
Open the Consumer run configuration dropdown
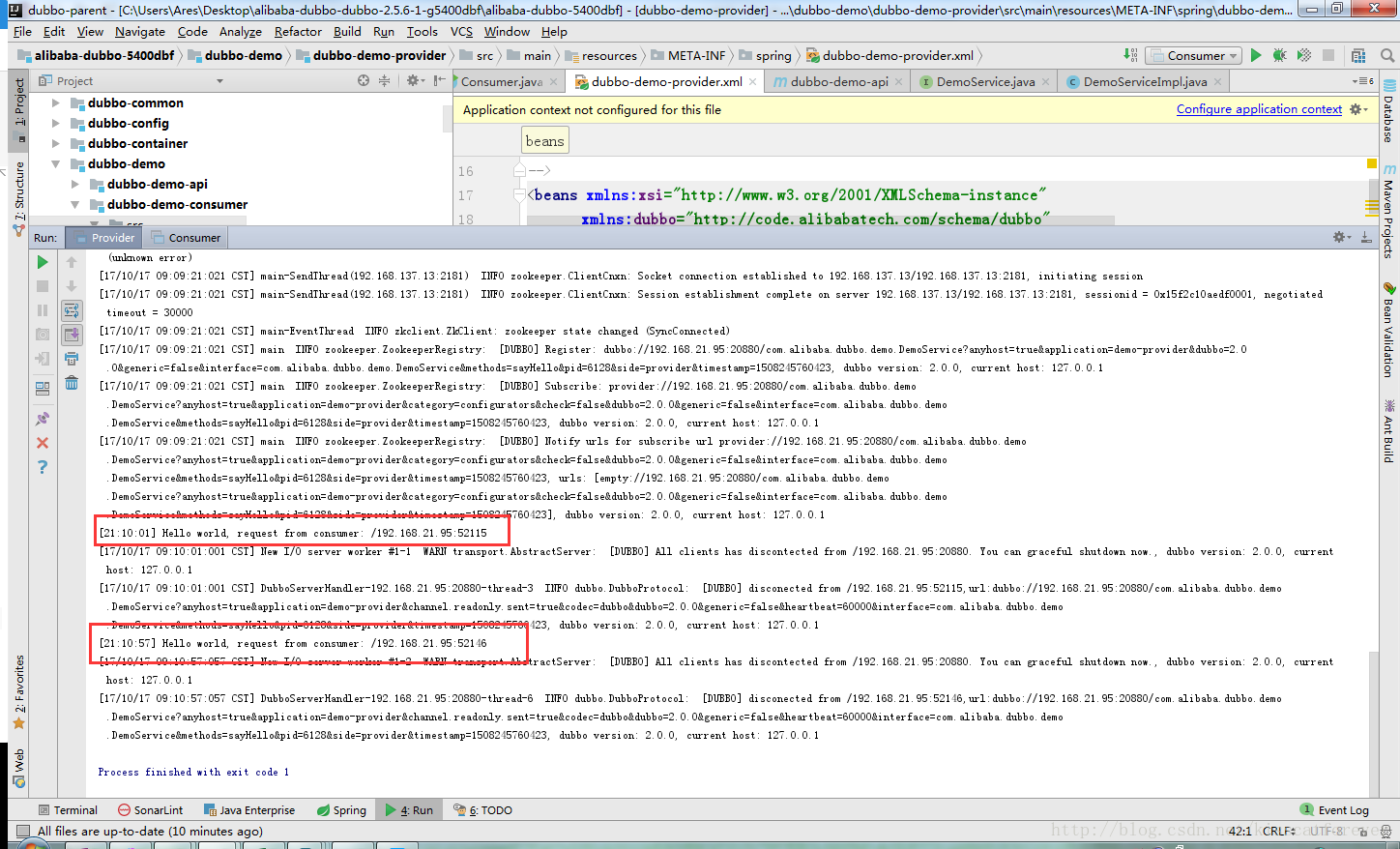pos(1195,55)
